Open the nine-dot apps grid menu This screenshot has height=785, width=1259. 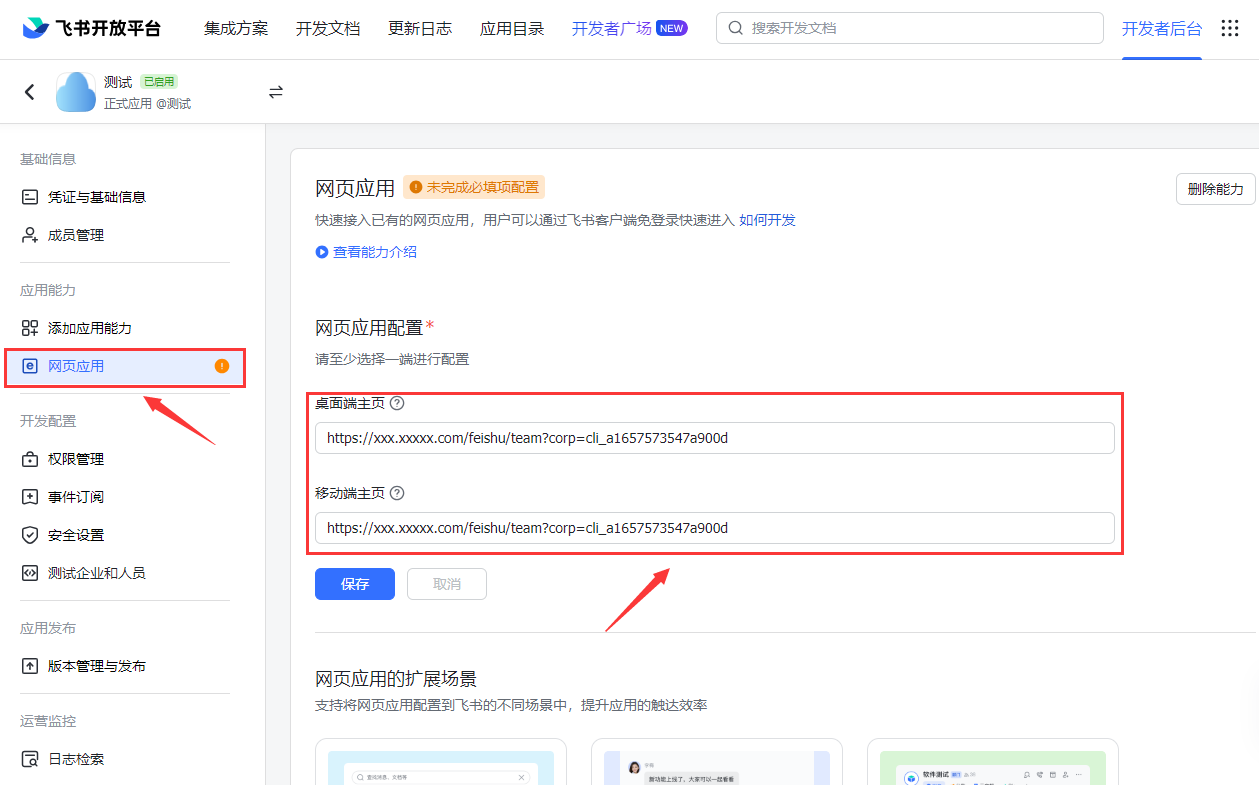point(1230,28)
